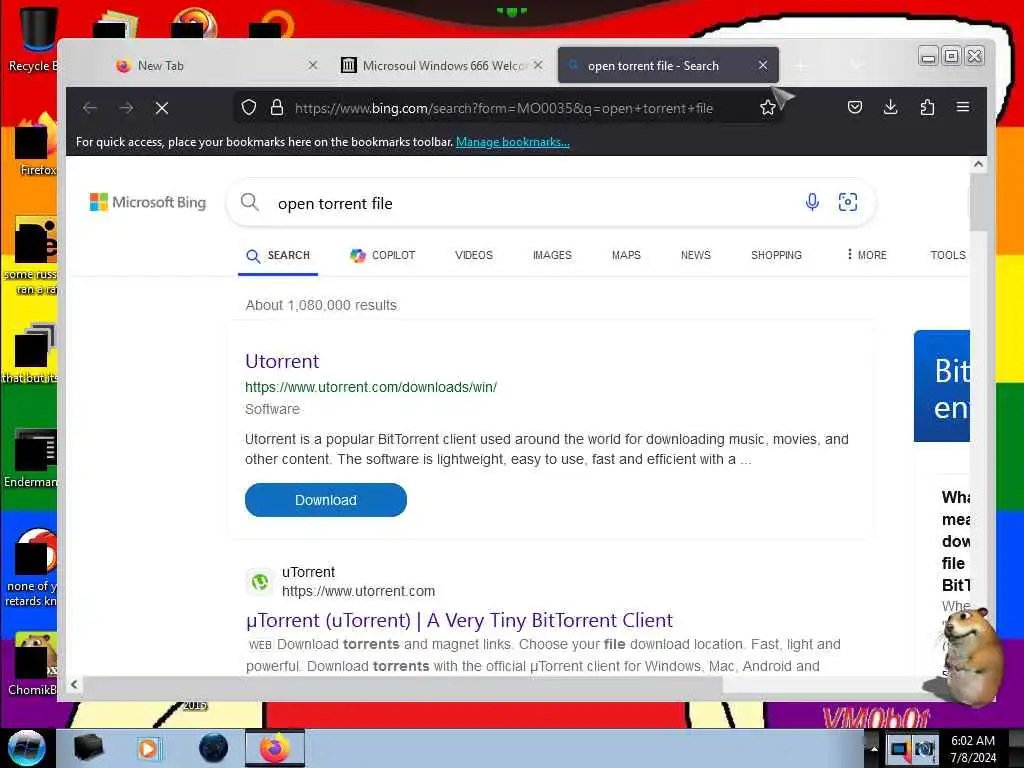
Task: Open the COPILOT search tab
Action: point(383,255)
